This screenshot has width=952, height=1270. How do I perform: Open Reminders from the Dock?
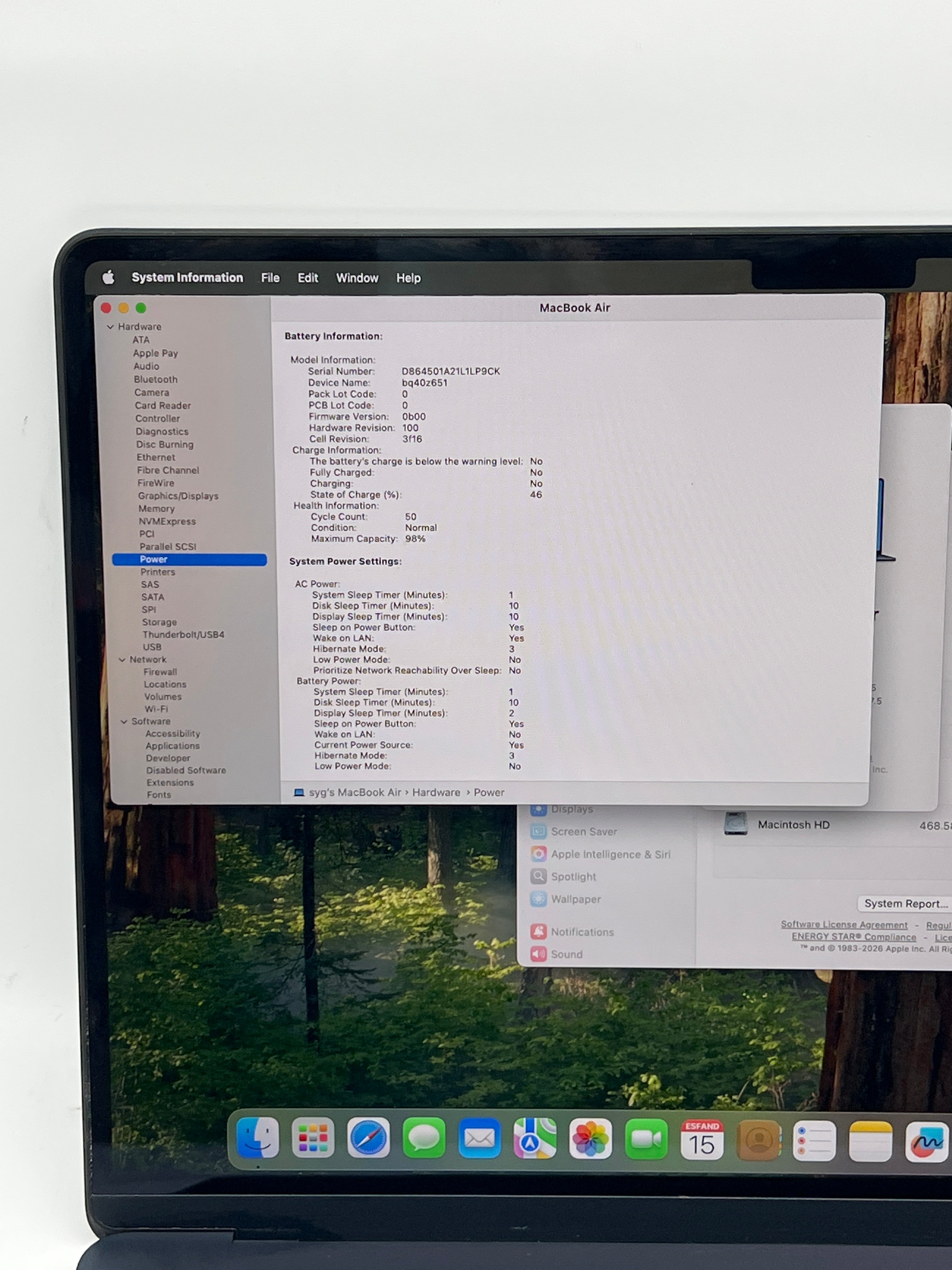point(814,1141)
